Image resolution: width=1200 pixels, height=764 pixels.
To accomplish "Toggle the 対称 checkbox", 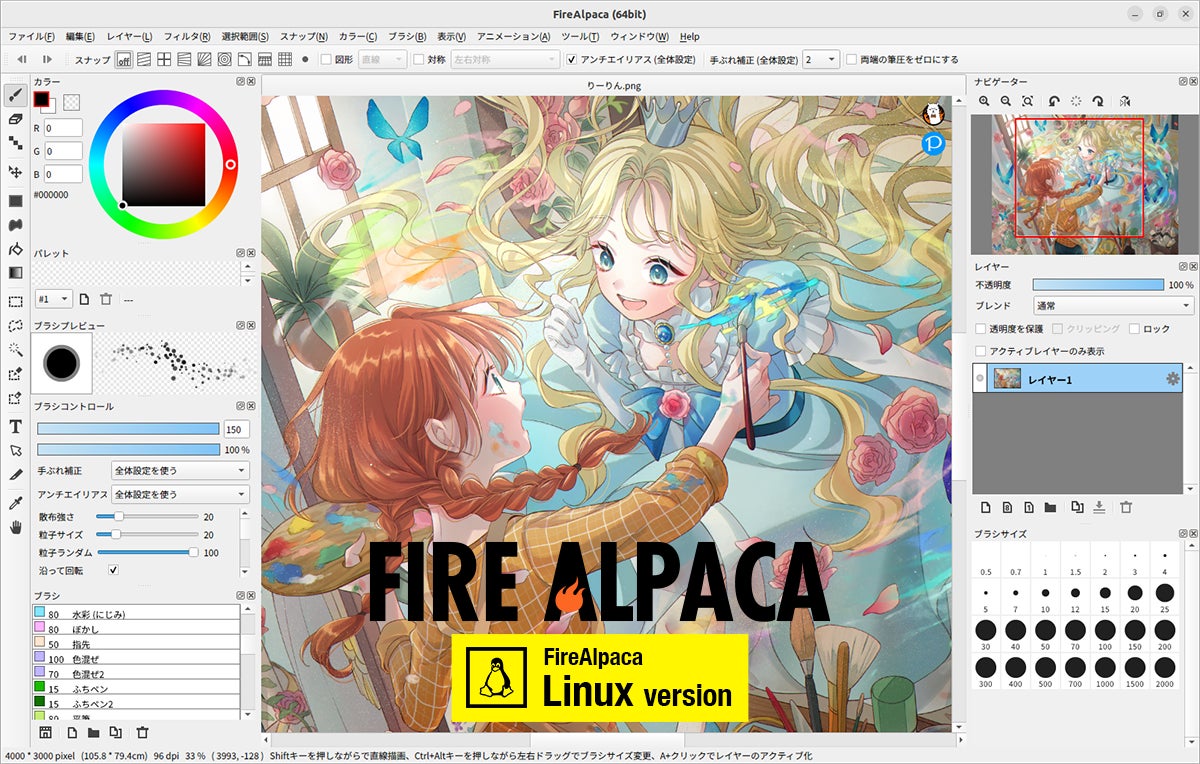I will (419, 60).
